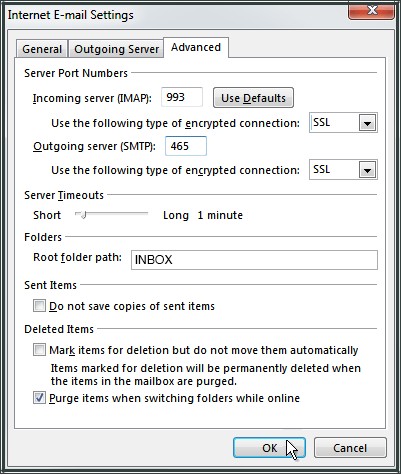This screenshot has height=475, width=401.
Task: Open the SMTP SSL connection type combo box
Action: [343, 170]
